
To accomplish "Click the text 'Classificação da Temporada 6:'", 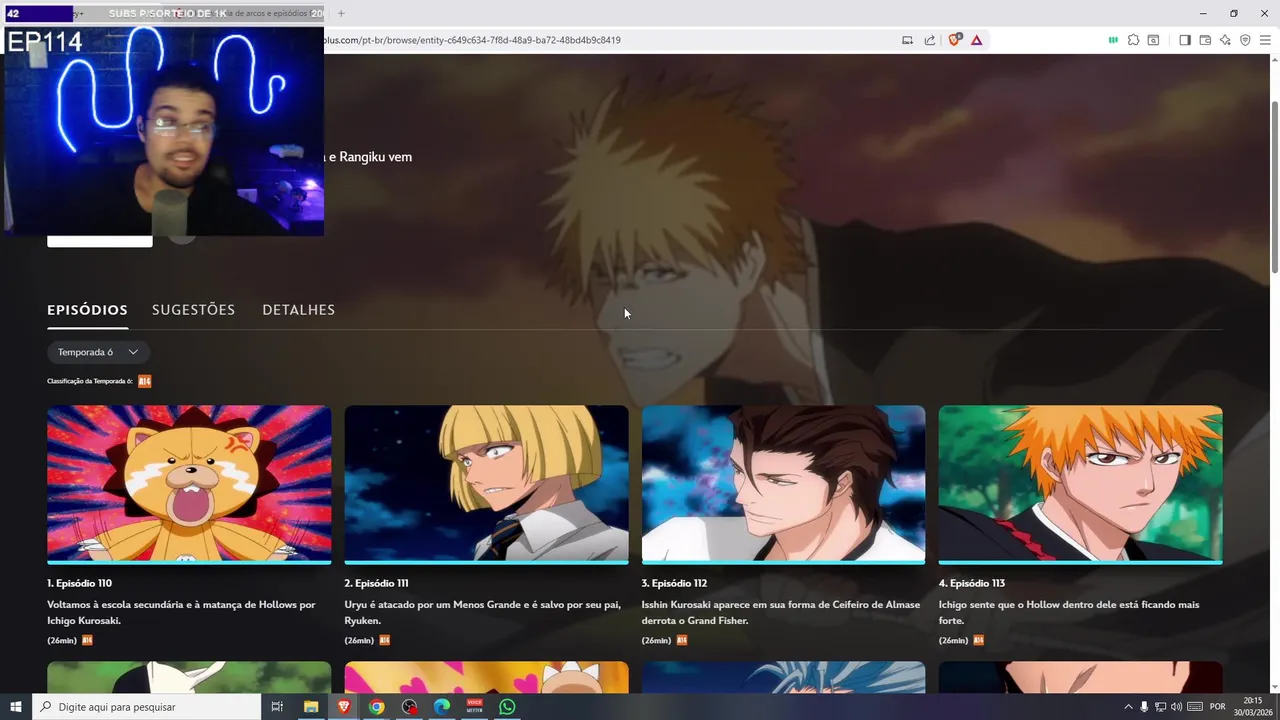I will (90, 381).
